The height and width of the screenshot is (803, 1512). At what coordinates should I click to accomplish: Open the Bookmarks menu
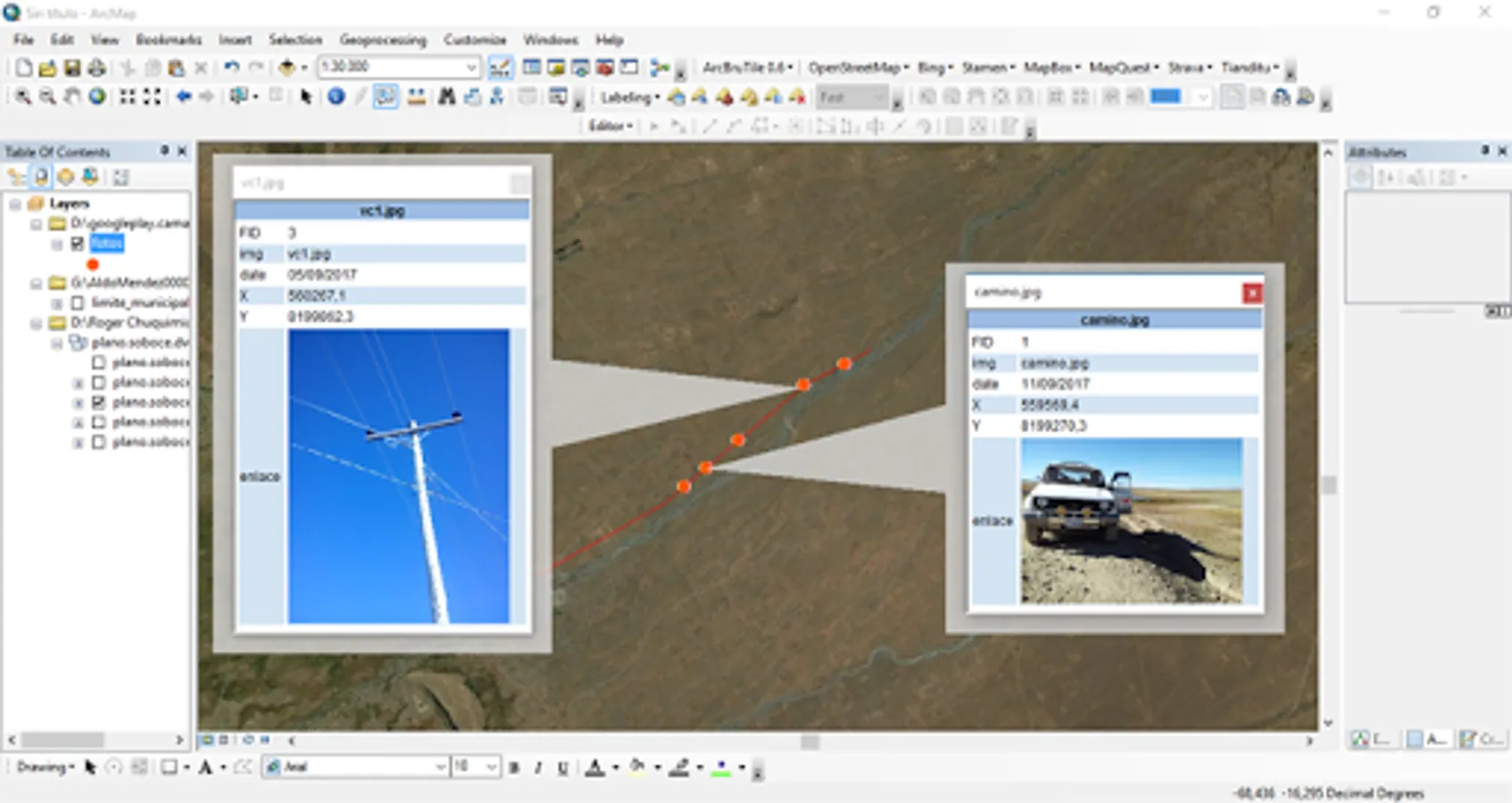click(168, 40)
